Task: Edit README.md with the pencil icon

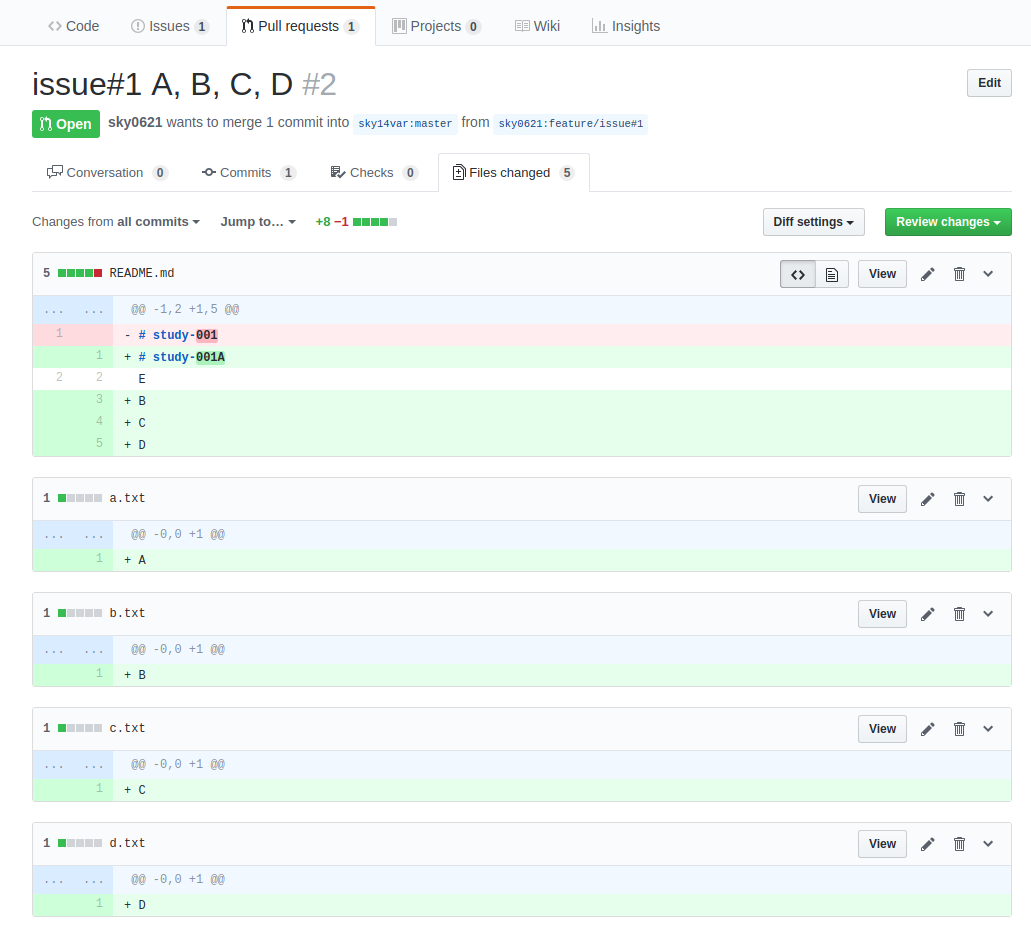Action: point(927,274)
